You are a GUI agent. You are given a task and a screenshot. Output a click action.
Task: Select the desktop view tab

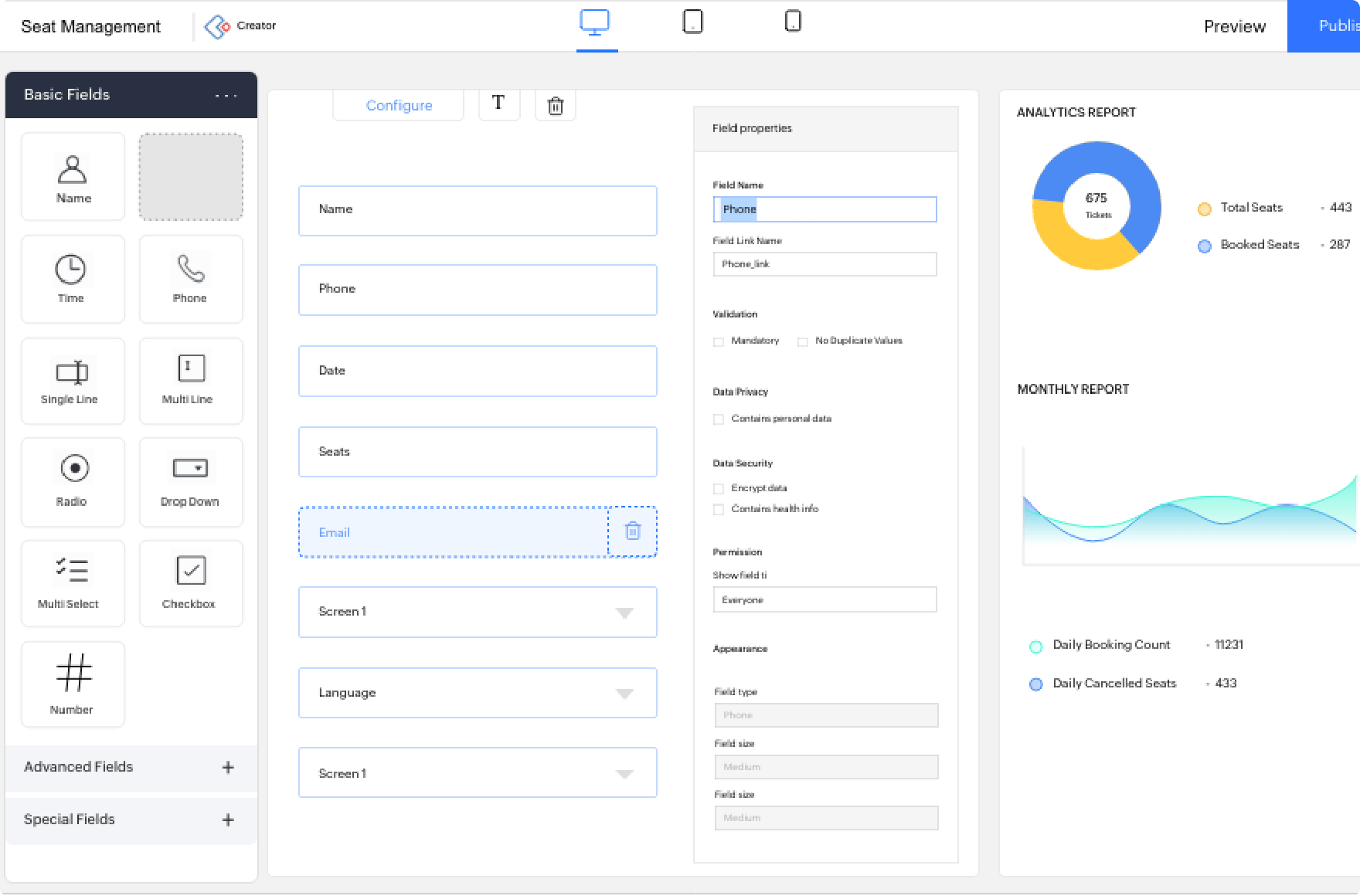[595, 23]
